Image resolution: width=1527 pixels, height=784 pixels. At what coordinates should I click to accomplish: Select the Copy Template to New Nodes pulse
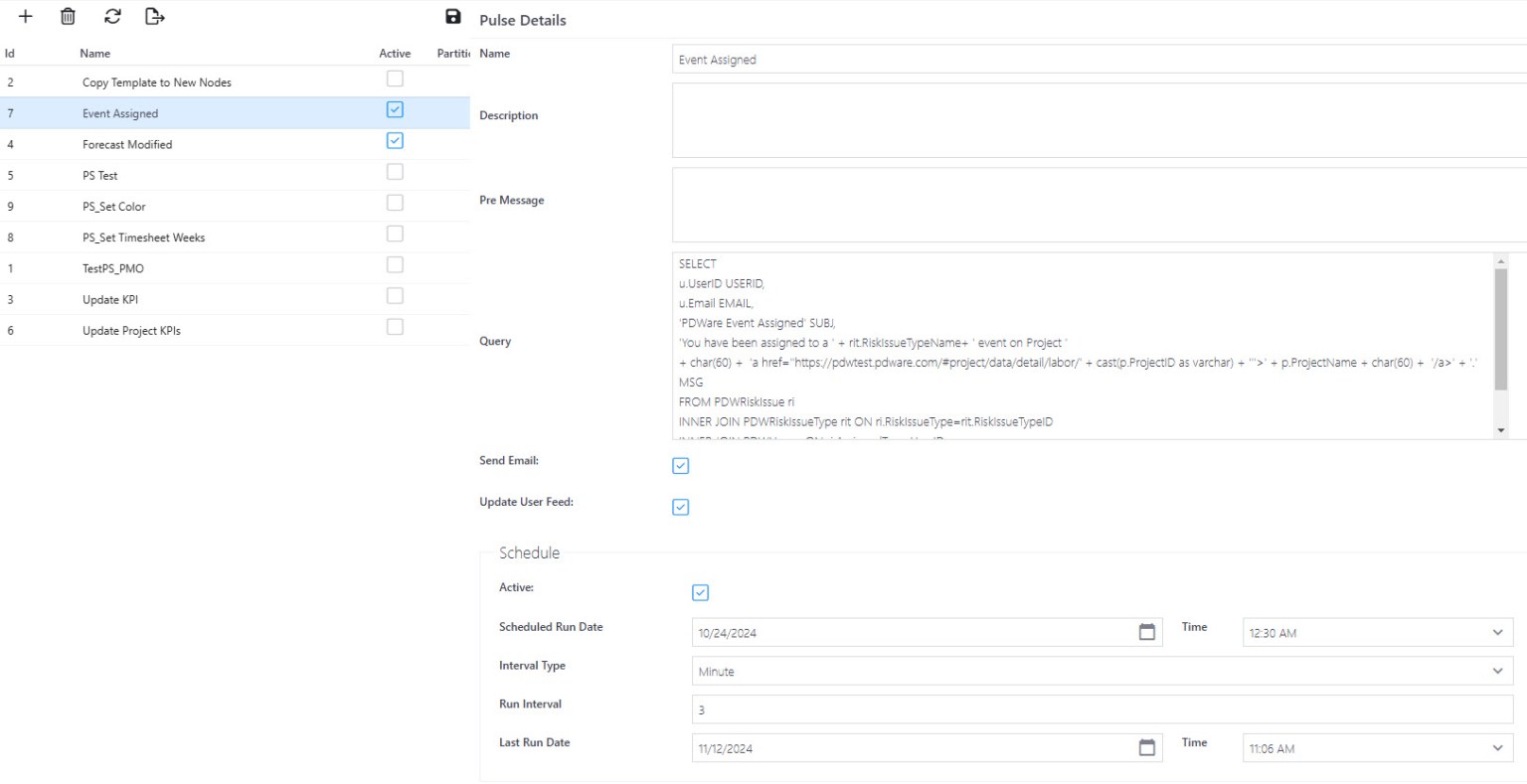(199, 82)
